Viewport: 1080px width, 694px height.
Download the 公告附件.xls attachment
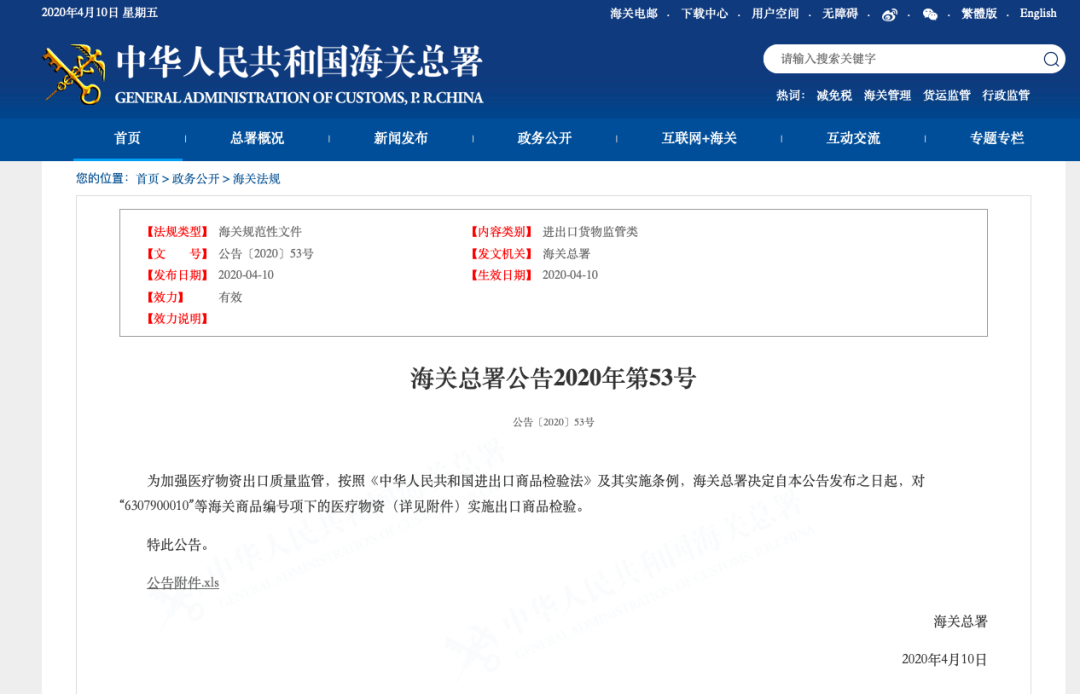(183, 582)
